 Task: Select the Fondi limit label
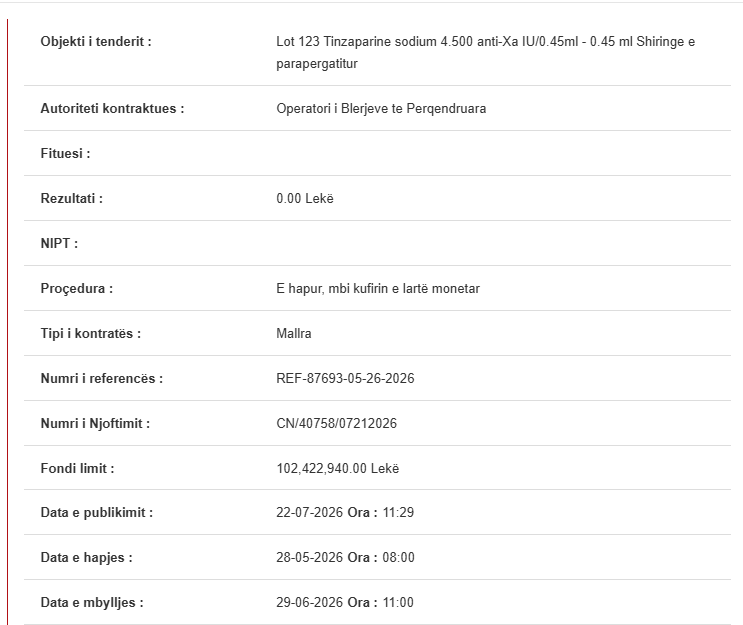click(x=77, y=469)
